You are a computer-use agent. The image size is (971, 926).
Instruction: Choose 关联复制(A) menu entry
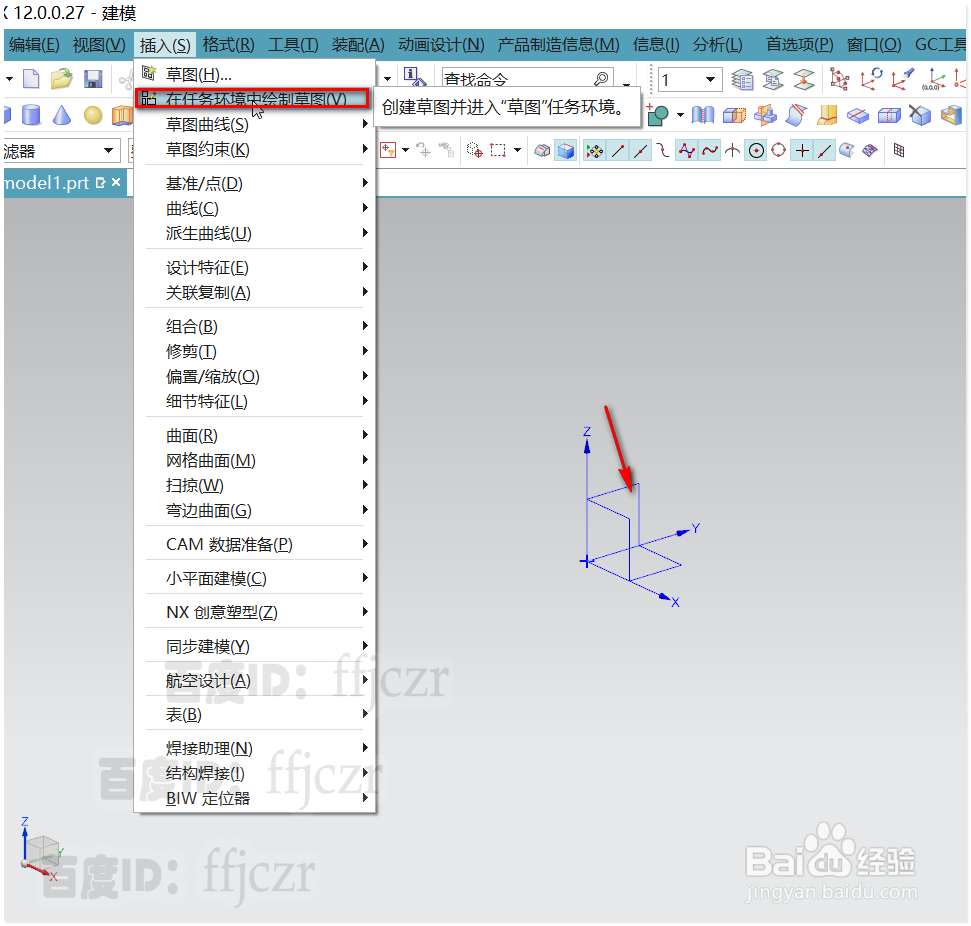[x=254, y=292]
